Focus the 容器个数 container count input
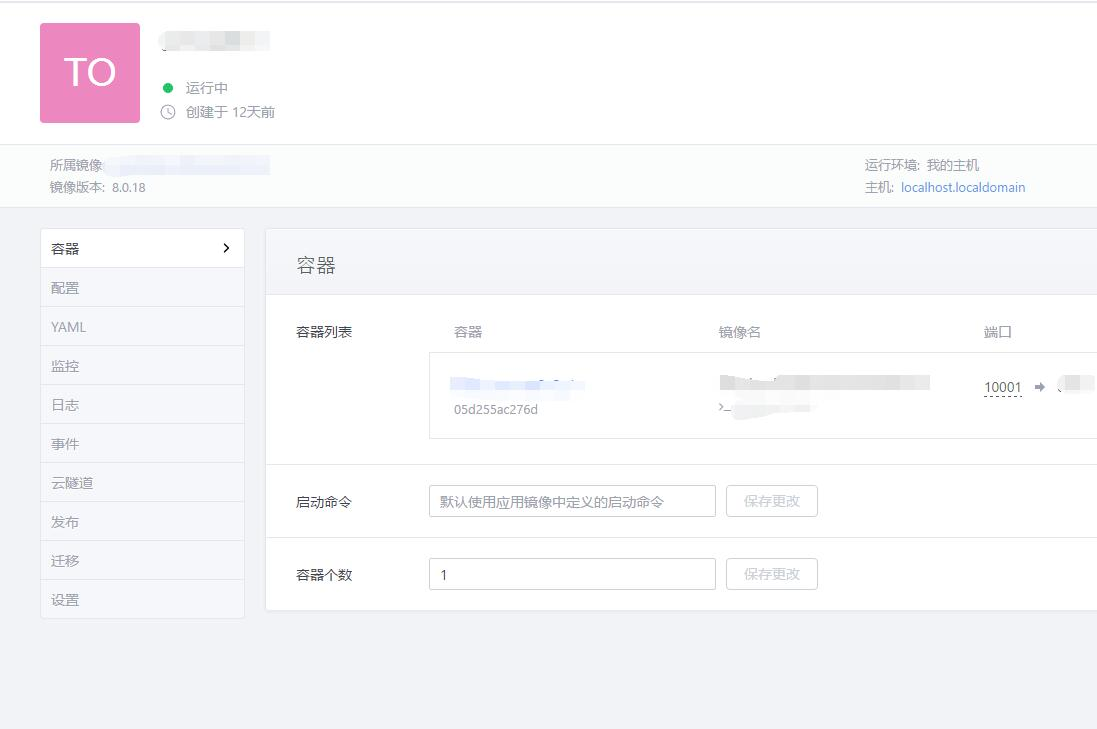The height and width of the screenshot is (729, 1097). click(572, 574)
